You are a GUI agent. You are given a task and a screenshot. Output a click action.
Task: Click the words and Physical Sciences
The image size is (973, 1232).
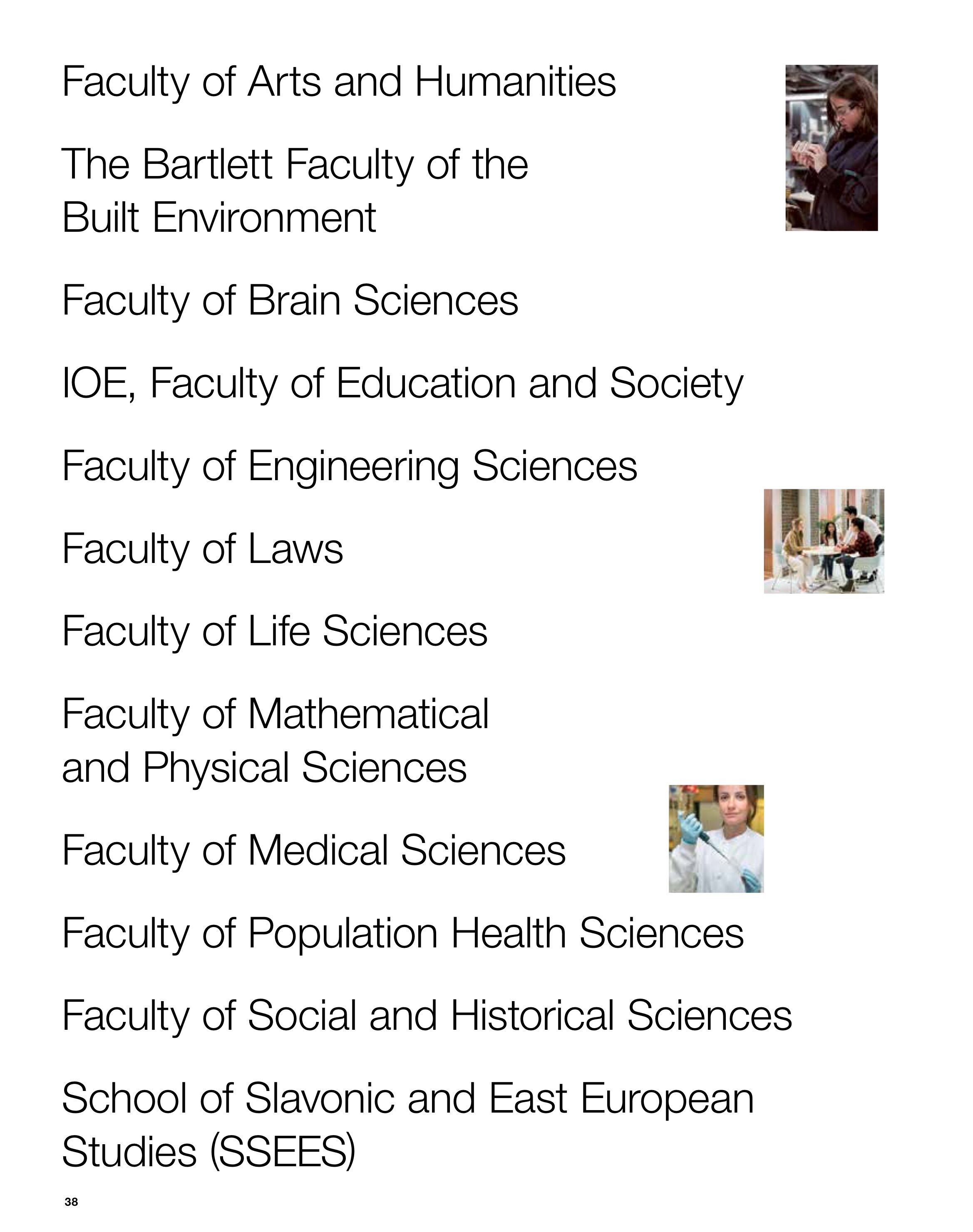264,768
